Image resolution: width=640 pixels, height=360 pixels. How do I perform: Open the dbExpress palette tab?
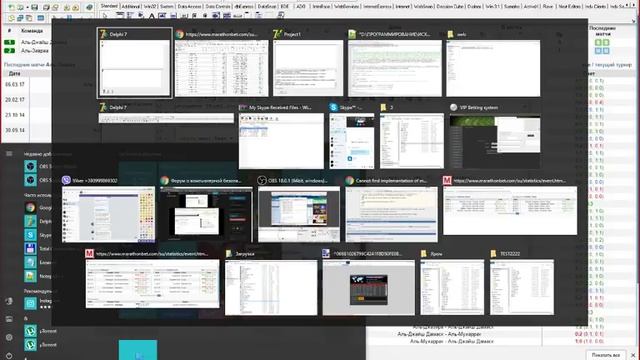pos(244,7)
